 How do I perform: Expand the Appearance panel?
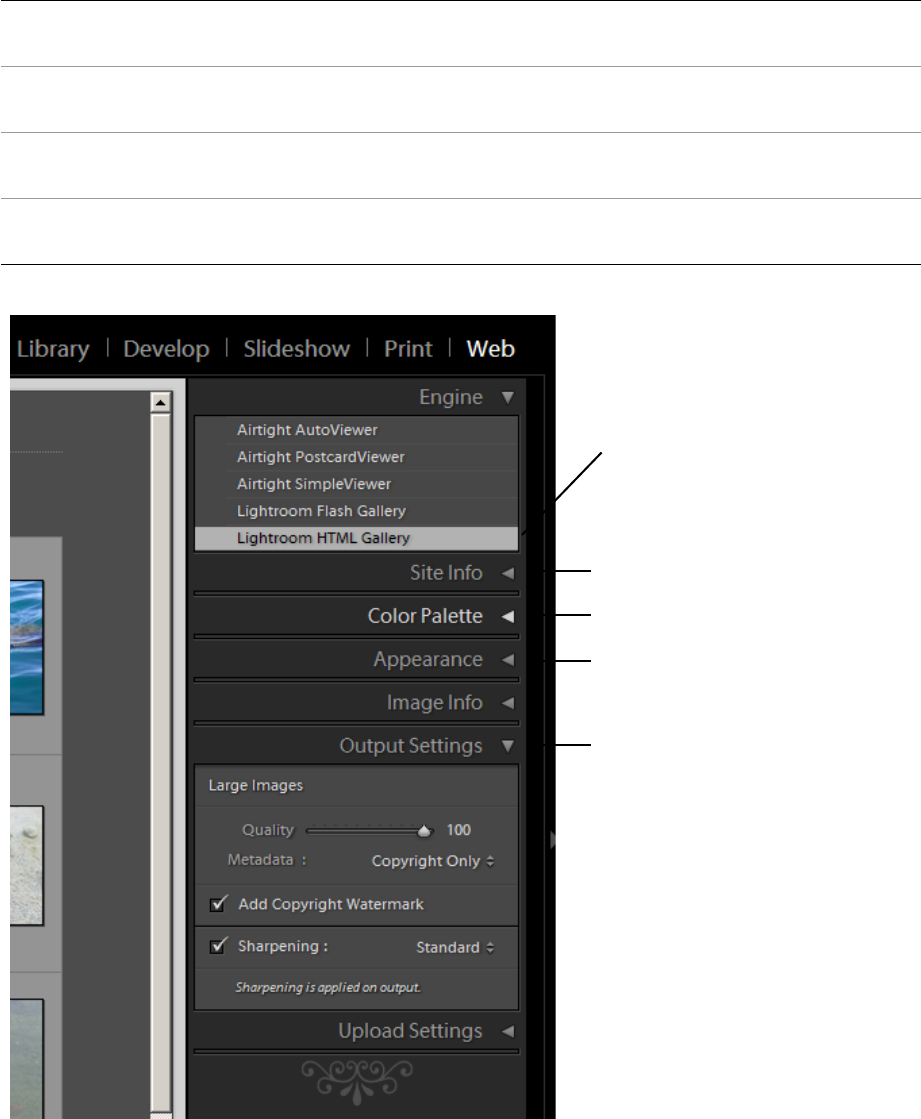pos(508,660)
